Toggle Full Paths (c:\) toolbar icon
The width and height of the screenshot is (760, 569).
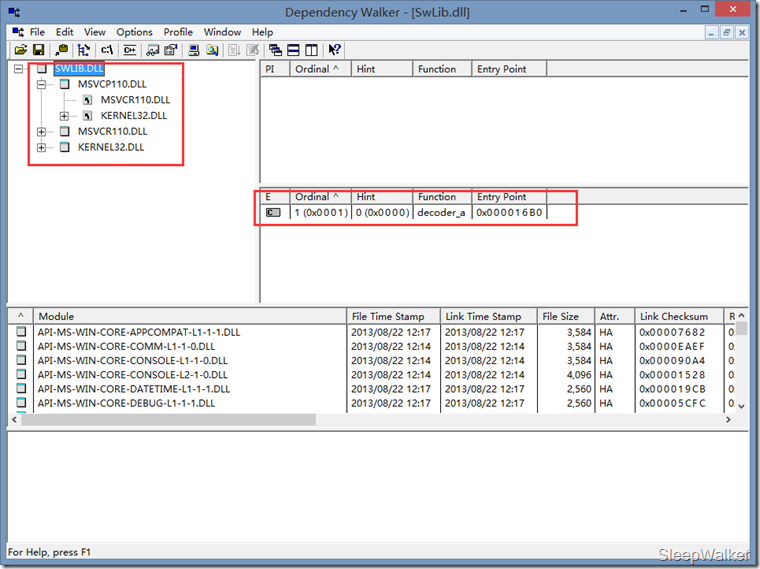click(x=107, y=50)
